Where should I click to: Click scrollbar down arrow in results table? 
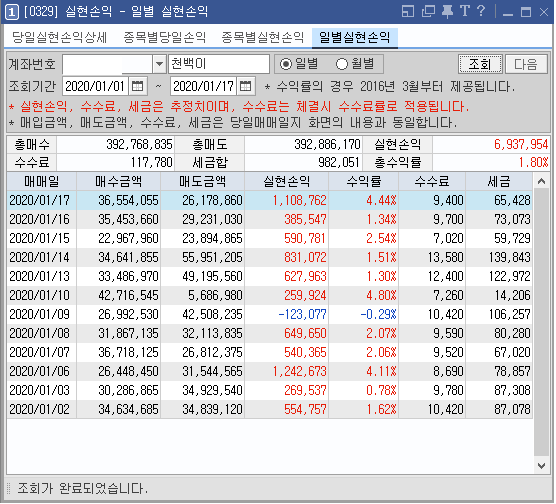542,466
